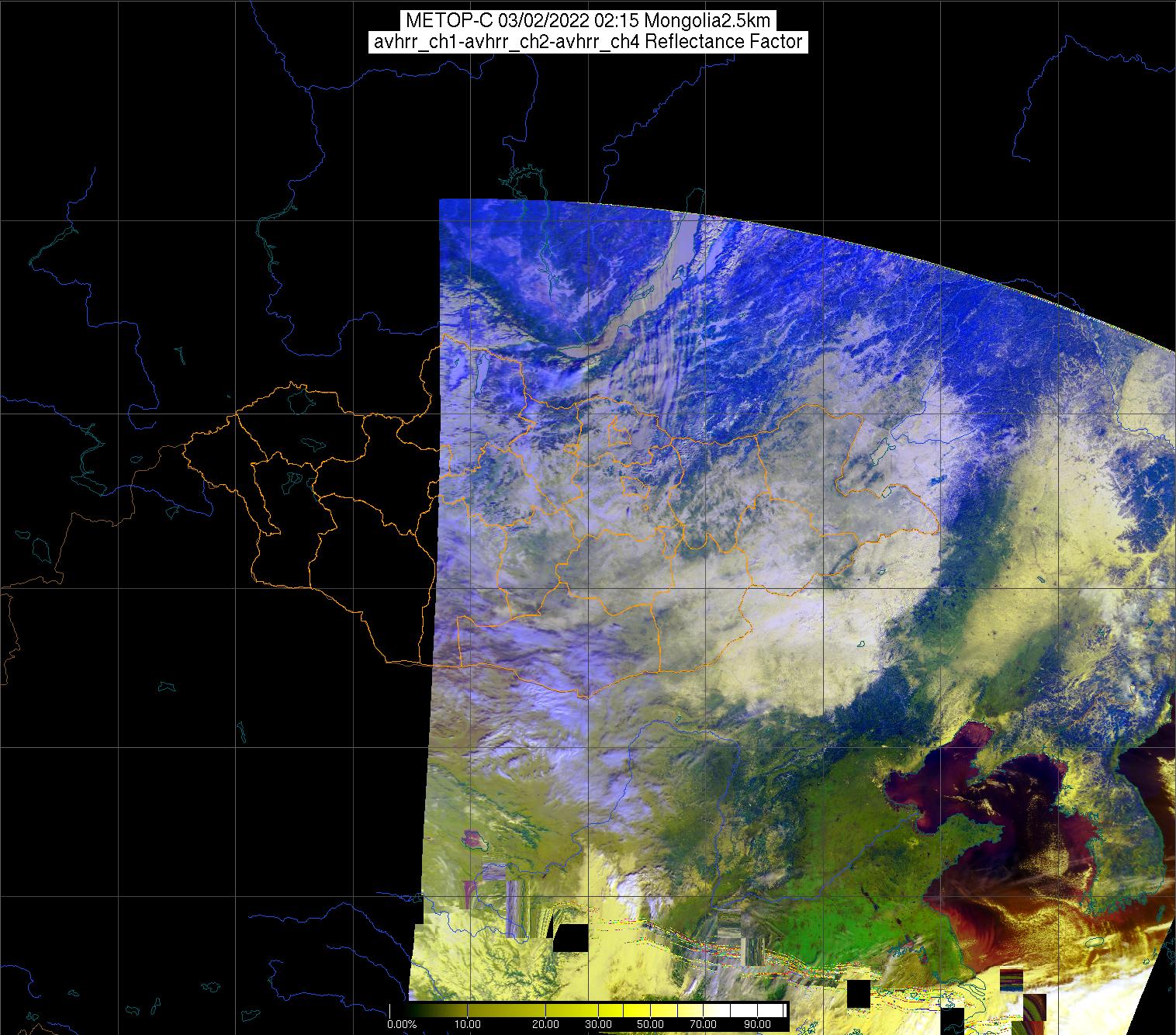Click the '0.00%' colorbar label
1176x1035 pixels.
pos(401,1024)
